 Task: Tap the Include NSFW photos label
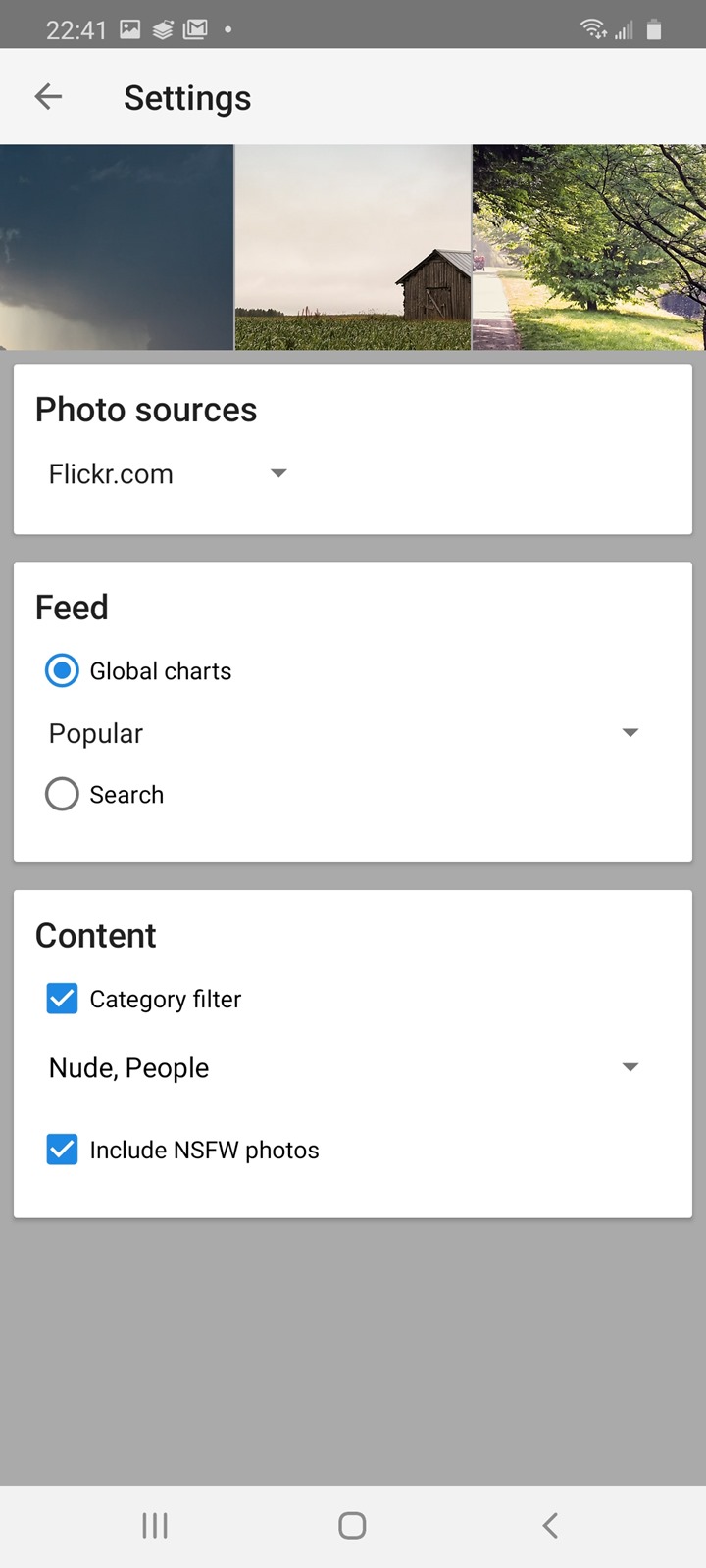click(204, 1150)
